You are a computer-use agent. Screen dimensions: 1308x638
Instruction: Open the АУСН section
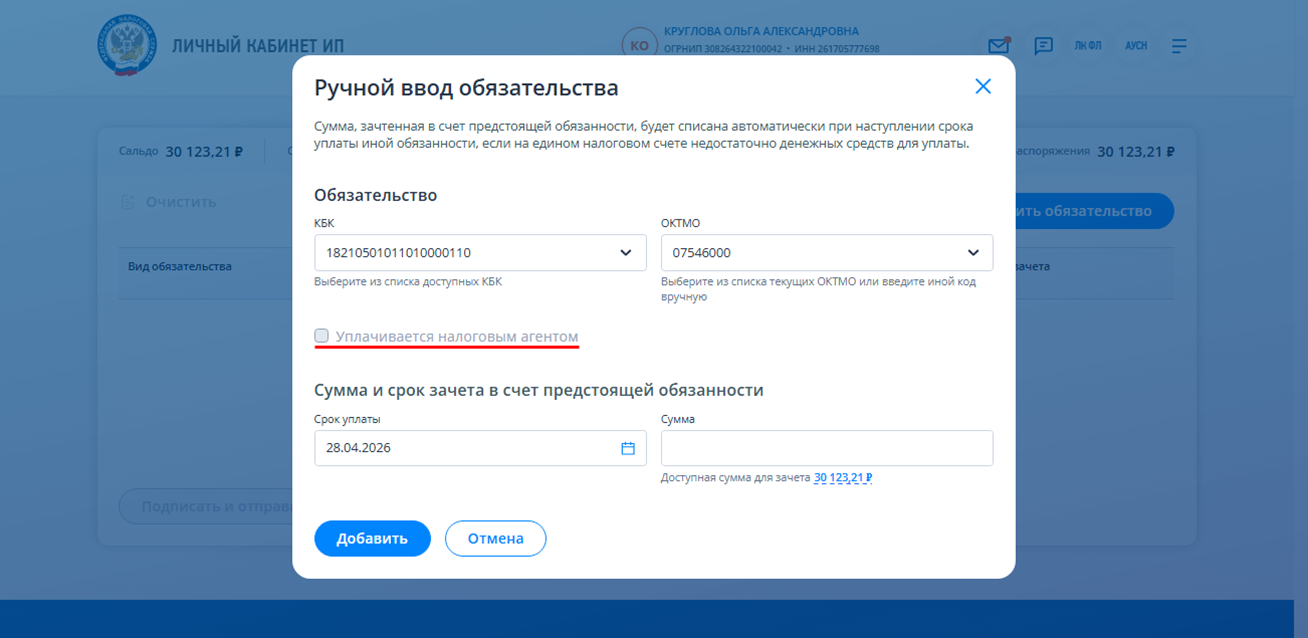[1136, 46]
